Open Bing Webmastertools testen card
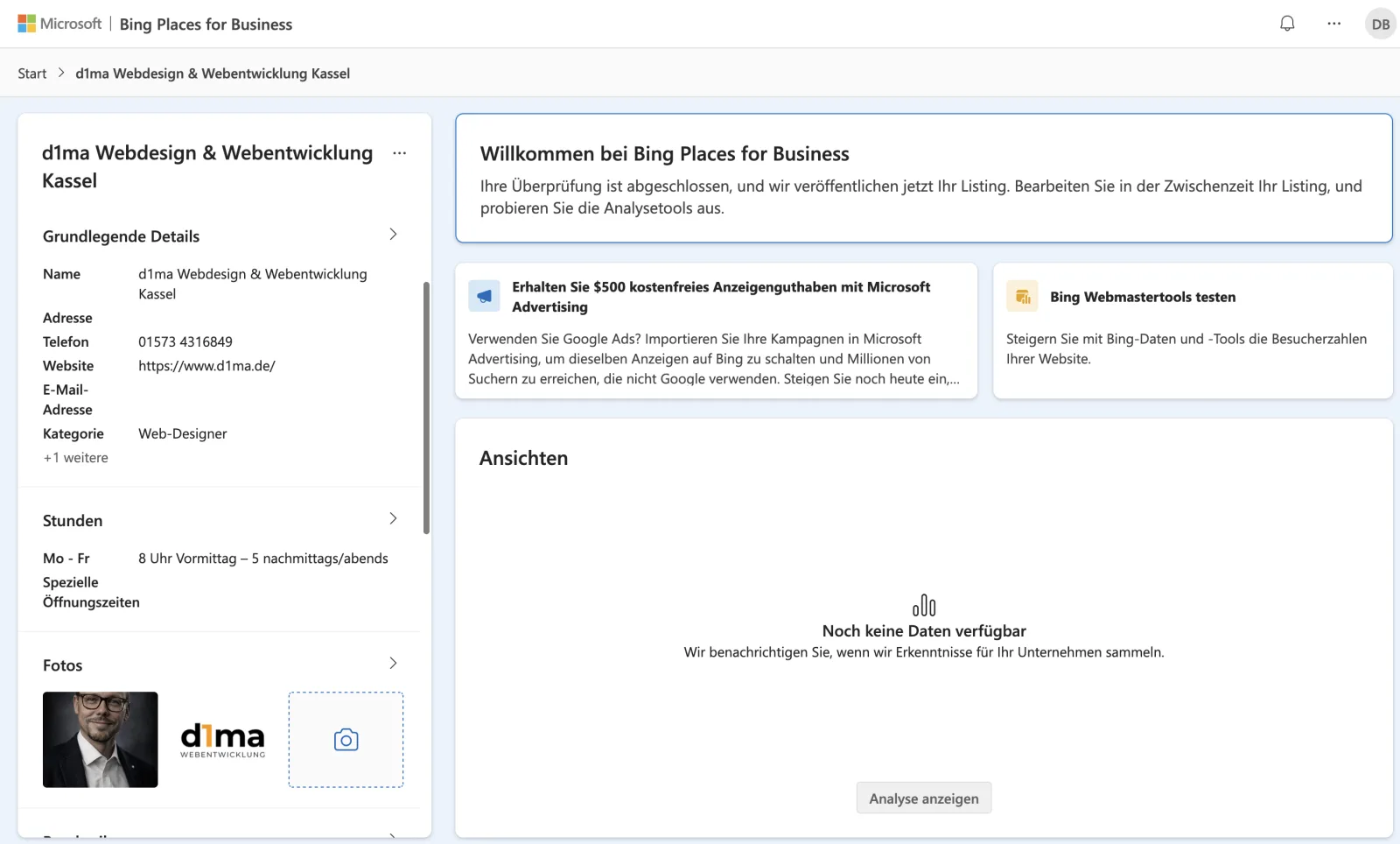The image size is (1400, 844). click(x=1193, y=331)
